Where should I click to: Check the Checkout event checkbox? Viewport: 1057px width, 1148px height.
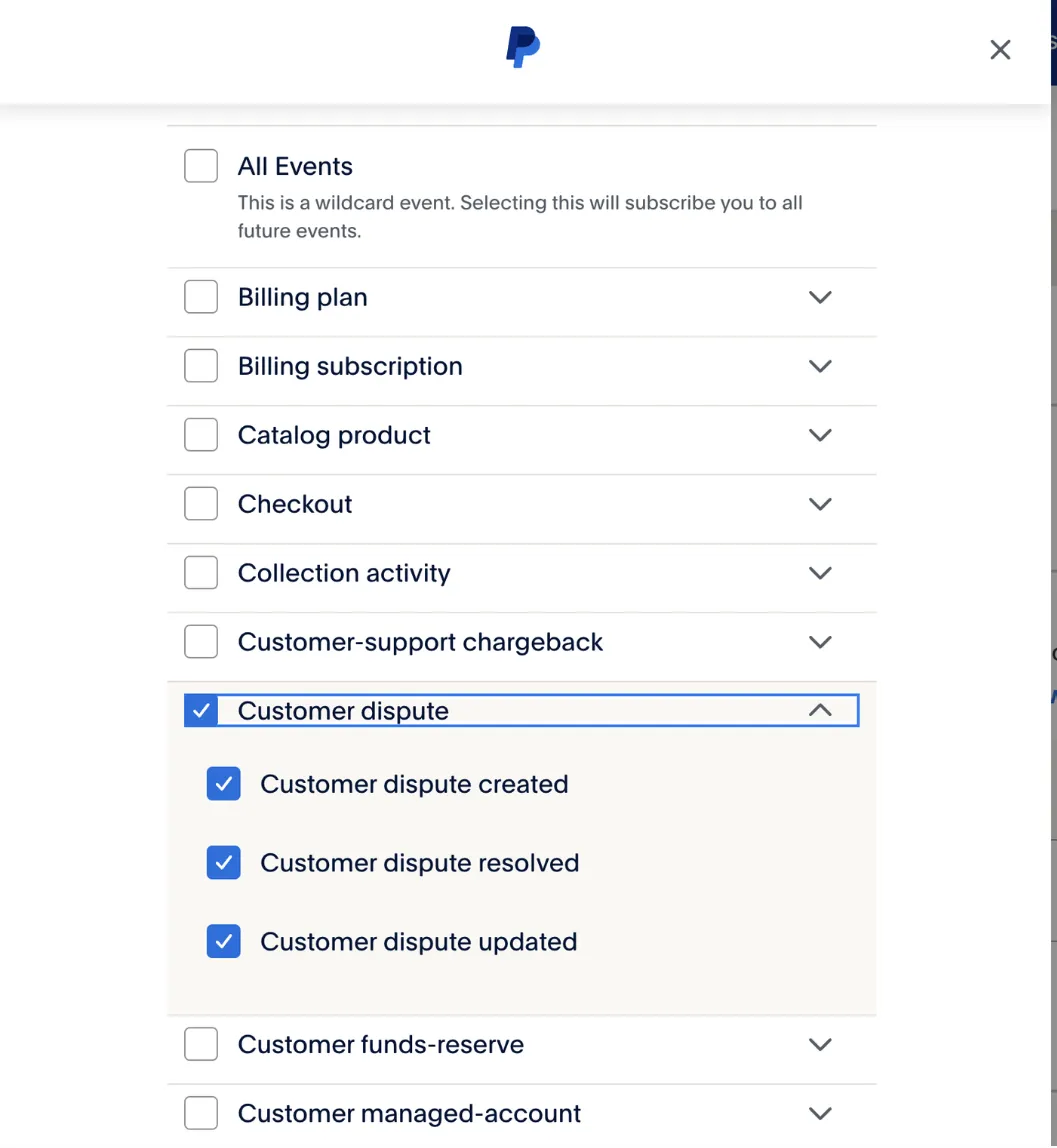[x=201, y=503]
